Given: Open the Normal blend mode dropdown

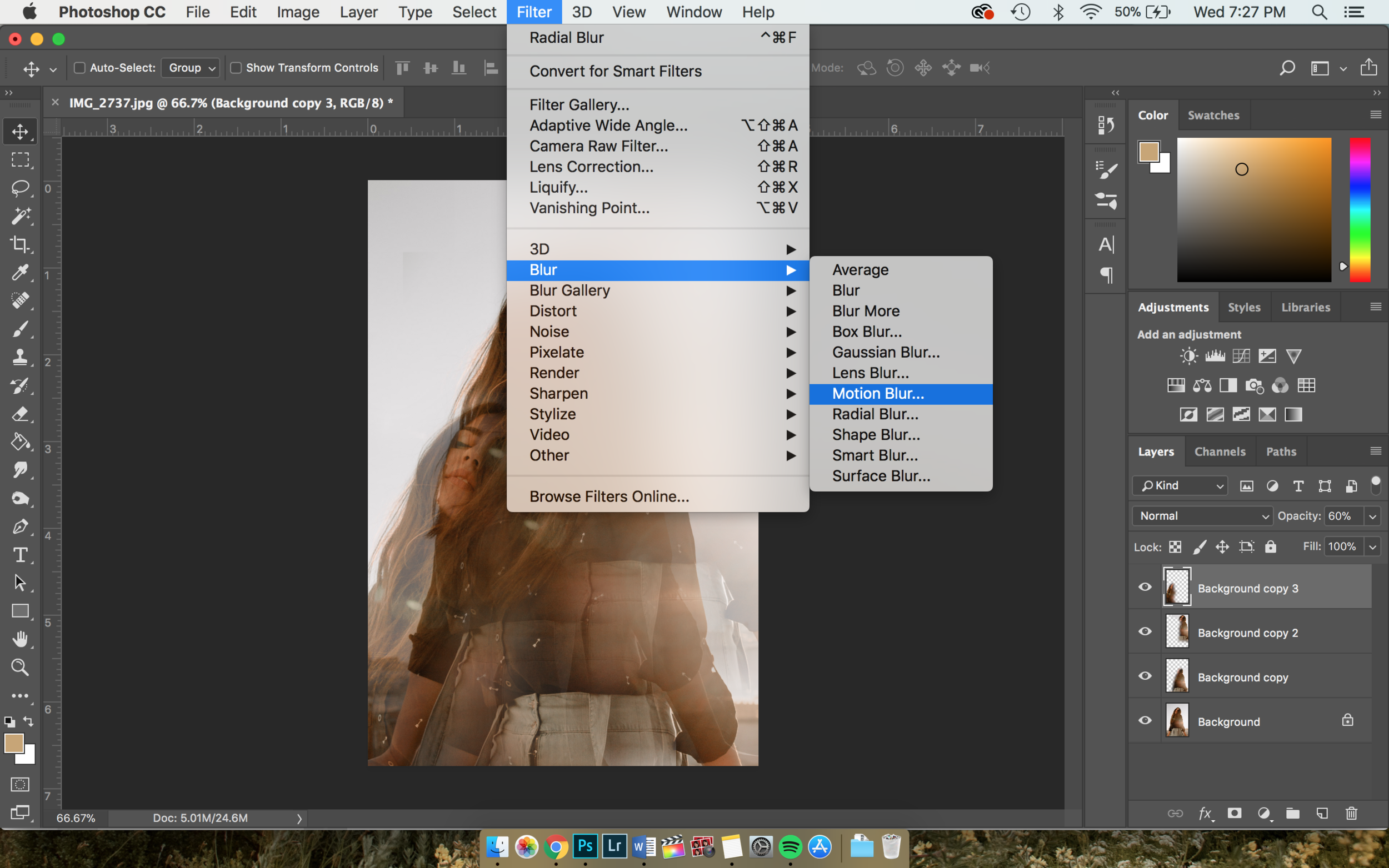Looking at the screenshot, I should pos(1202,516).
